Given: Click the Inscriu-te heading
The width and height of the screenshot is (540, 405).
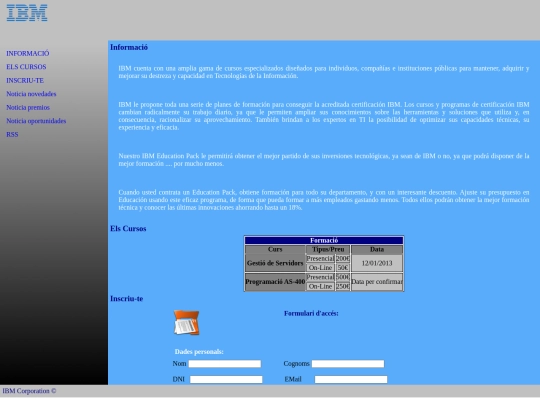Looking at the screenshot, I should click(126, 299).
